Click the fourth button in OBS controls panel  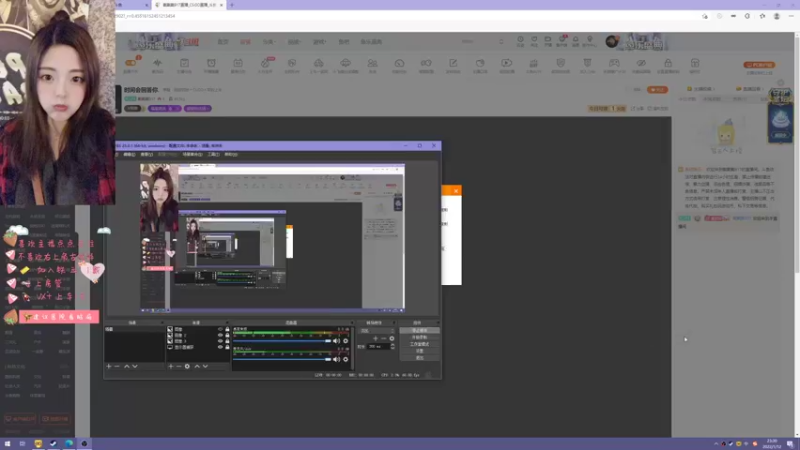(x=419, y=351)
